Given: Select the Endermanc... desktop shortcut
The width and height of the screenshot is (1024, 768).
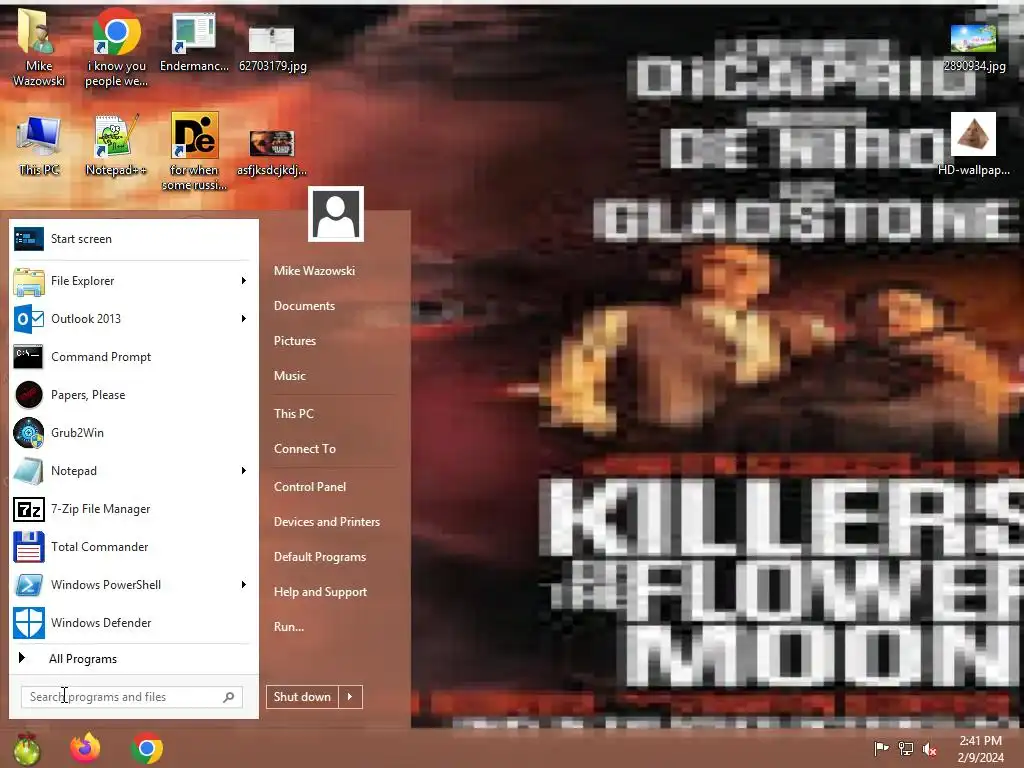Looking at the screenshot, I should point(194,40).
